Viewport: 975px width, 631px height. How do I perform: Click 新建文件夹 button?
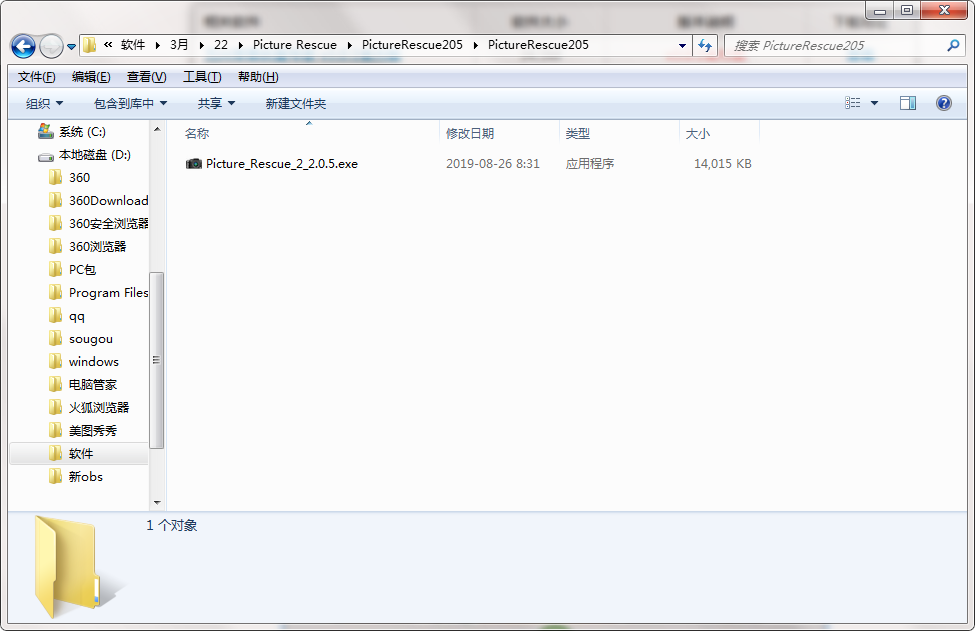click(x=295, y=103)
